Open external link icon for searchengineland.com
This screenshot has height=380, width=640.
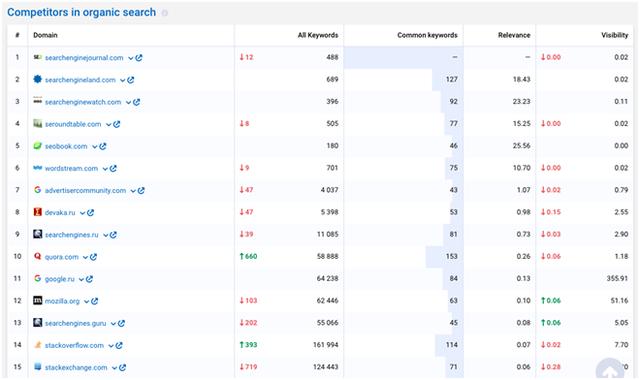click(131, 80)
